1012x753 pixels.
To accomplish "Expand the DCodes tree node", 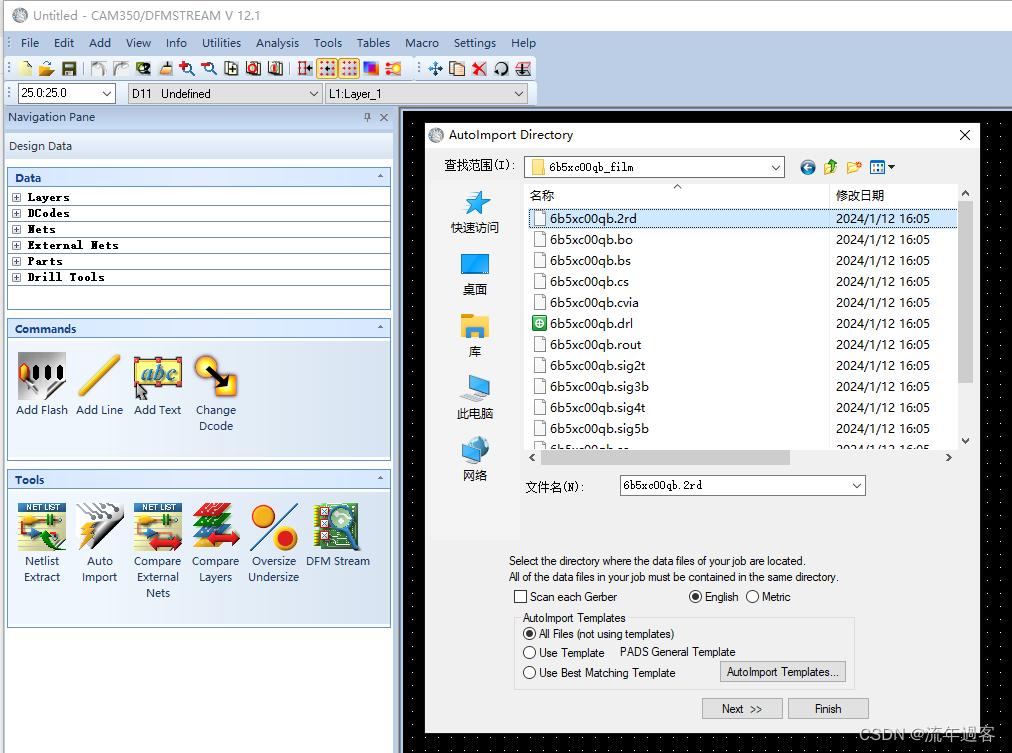I will click(x=17, y=214).
